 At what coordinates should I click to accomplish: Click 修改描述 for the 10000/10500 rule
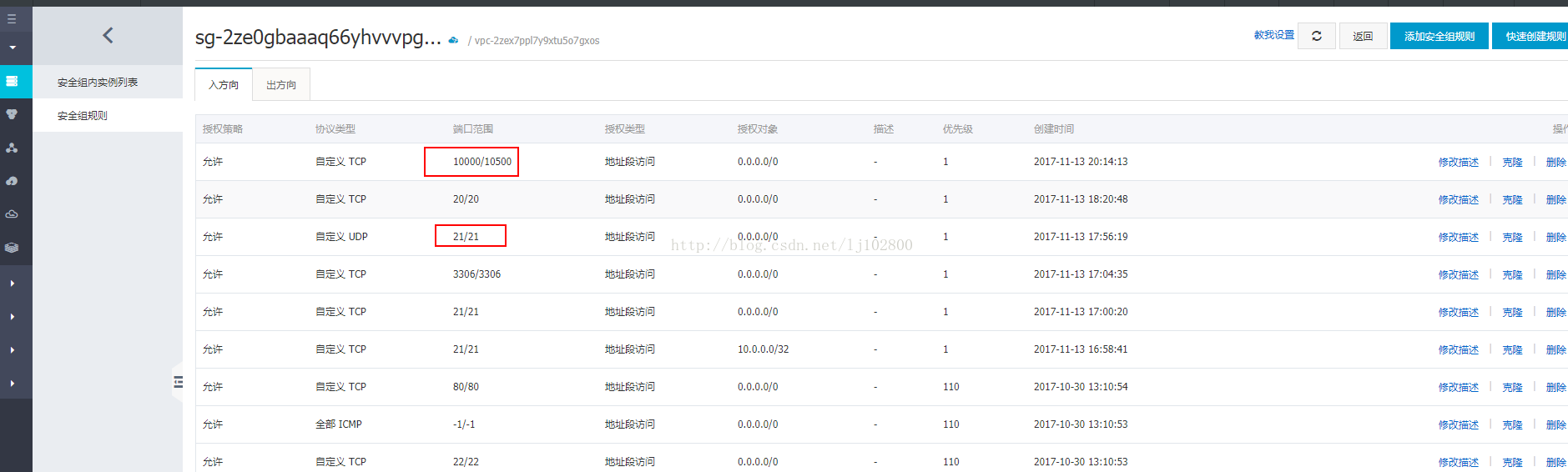click(1459, 163)
